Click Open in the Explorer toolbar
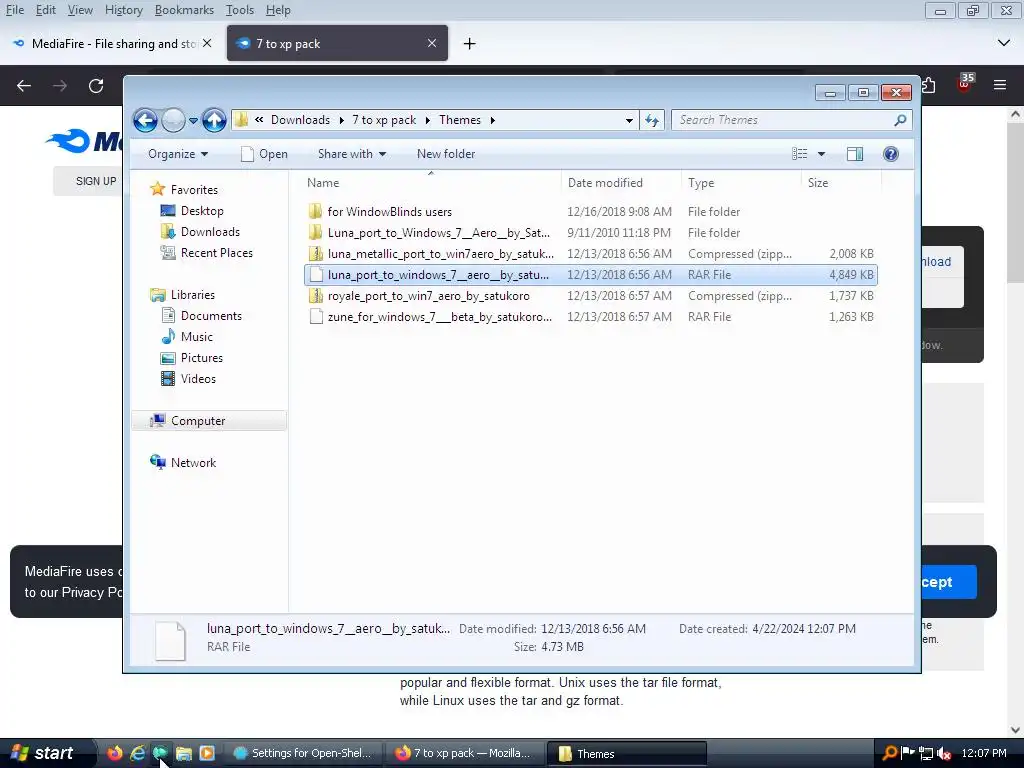Screen dimensions: 1024x768 (264, 154)
